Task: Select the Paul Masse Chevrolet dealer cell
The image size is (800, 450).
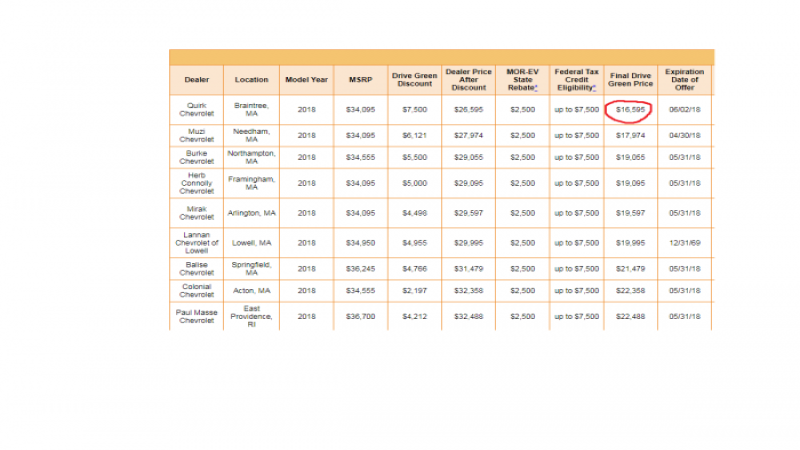Action: tap(197, 317)
